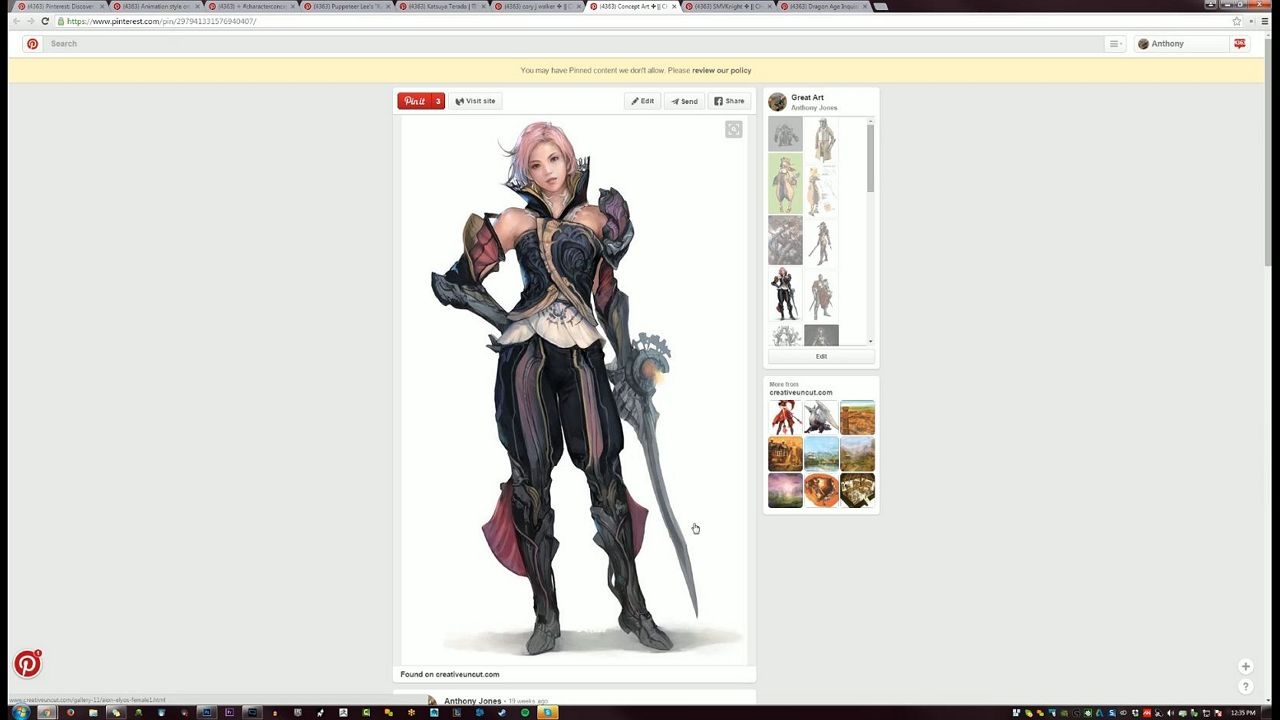Image resolution: width=1280 pixels, height=720 pixels.
Task: Switch to the Puppeteer Lee's browser tab
Action: [x=346, y=6]
